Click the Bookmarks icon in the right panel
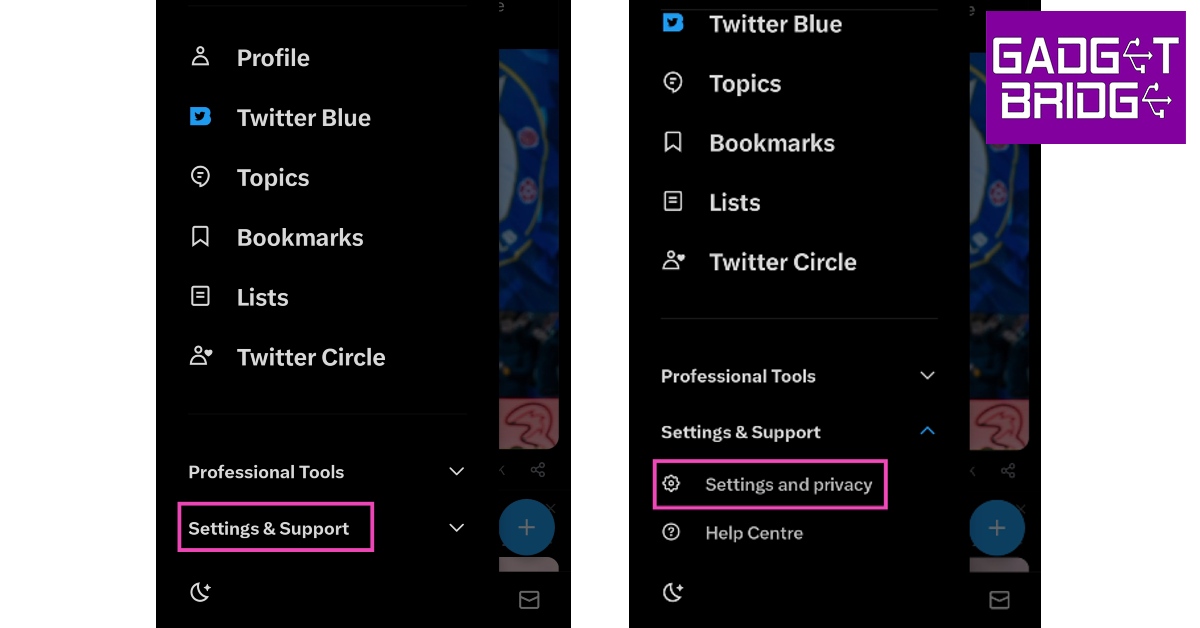 (x=673, y=142)
